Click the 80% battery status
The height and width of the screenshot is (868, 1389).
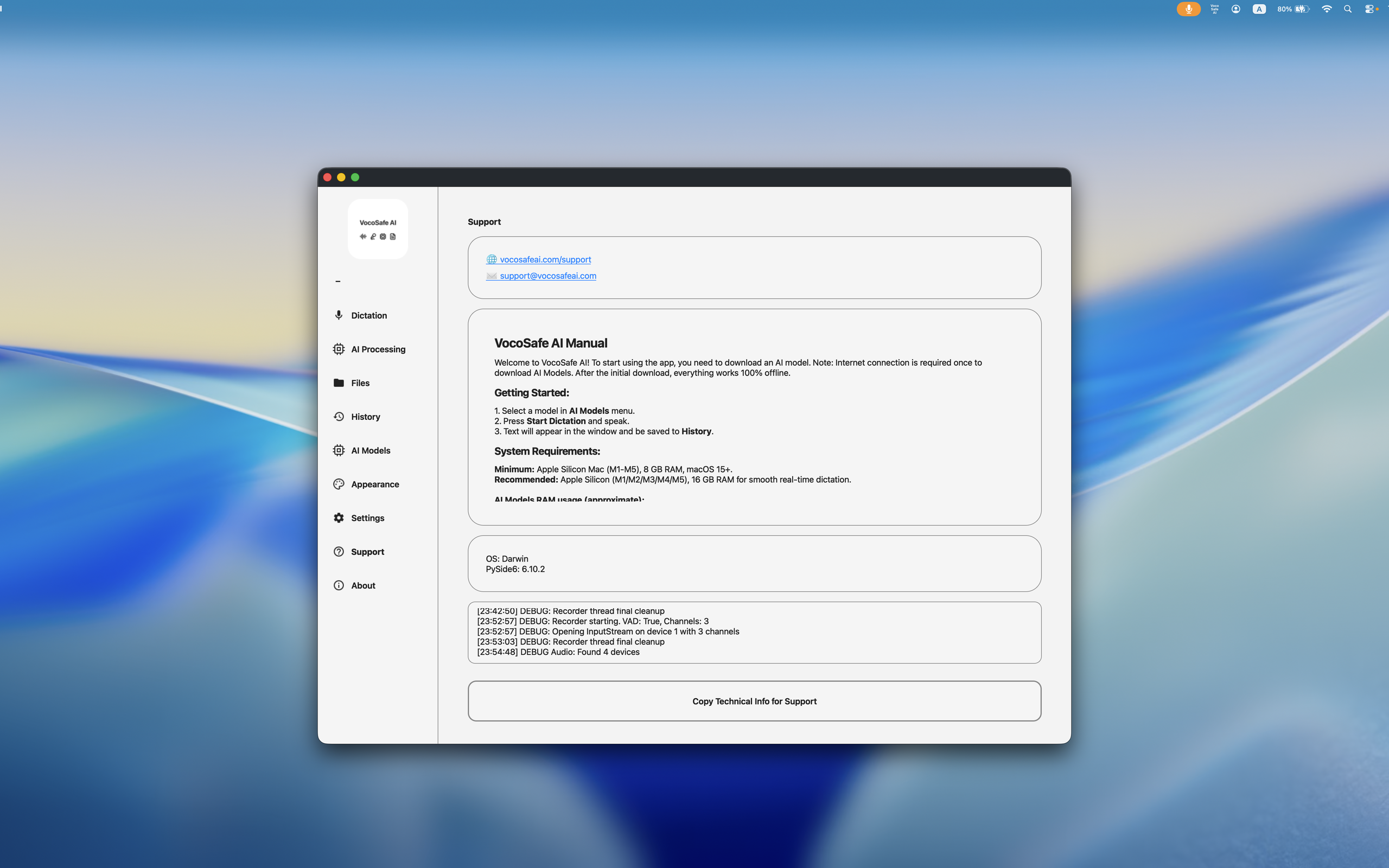[x=1293, y=9]
